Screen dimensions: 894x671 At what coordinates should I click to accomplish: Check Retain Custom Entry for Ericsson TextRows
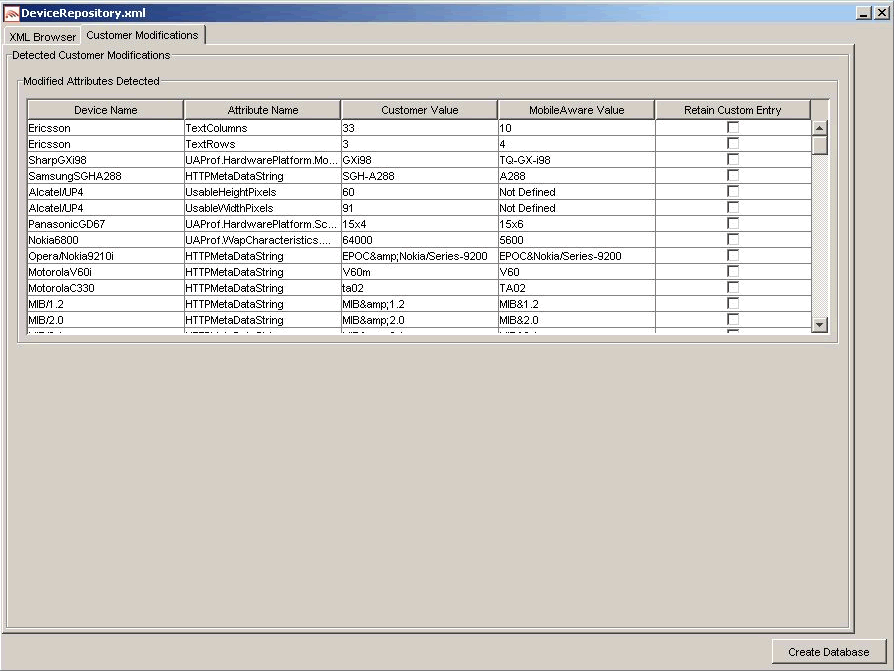733,144
